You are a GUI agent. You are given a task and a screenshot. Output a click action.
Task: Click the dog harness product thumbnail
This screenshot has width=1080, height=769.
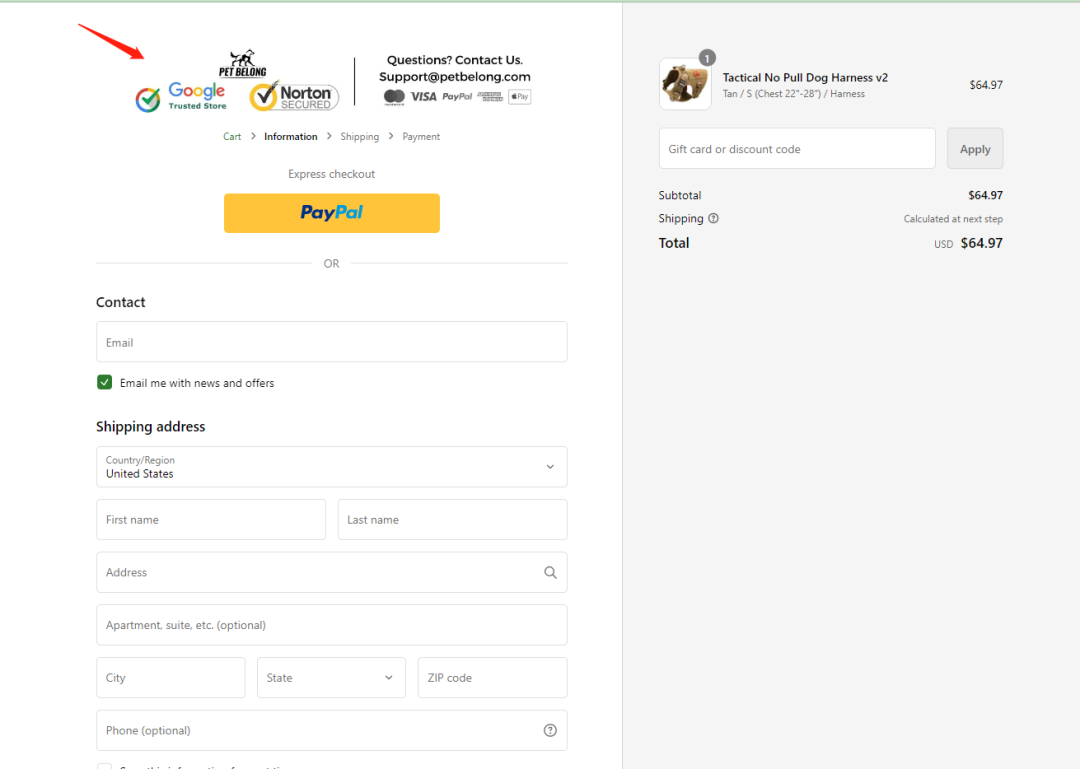pyautogui.click(x=685, y=84)
